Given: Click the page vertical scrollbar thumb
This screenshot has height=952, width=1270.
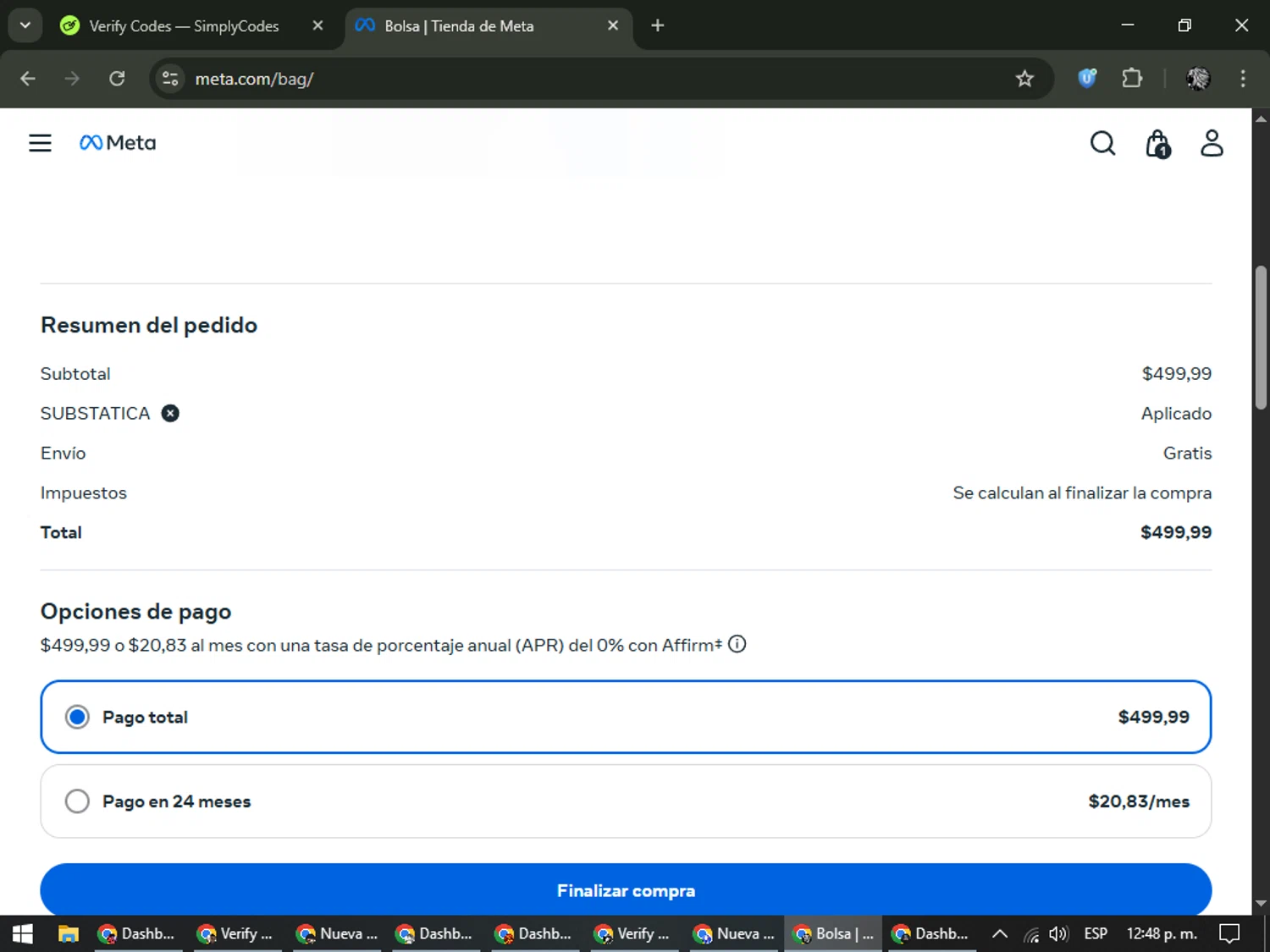Looking at the screenshot, I should coord(1261,338).
